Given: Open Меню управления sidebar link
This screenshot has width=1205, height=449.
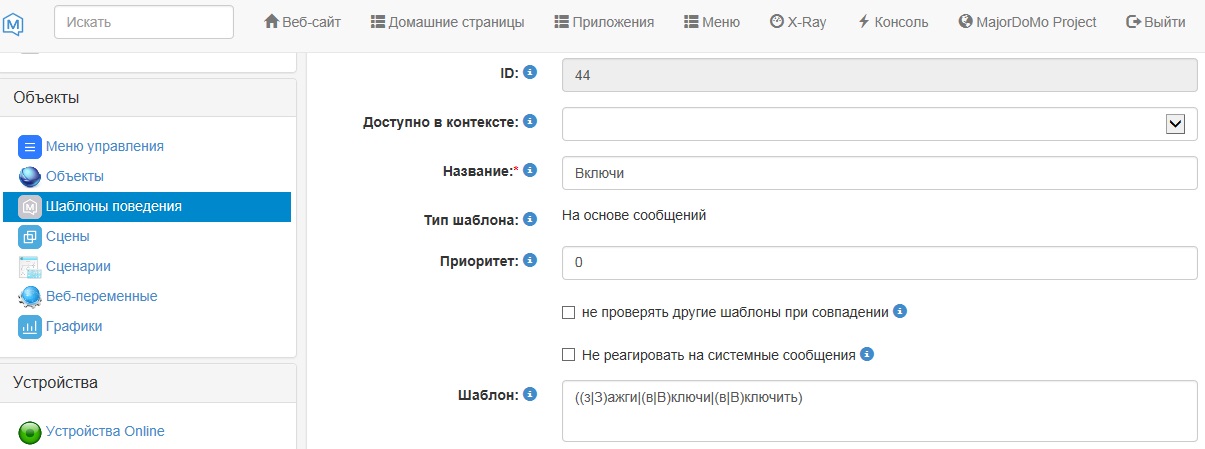Looking at the screenshot, I should tap(105, 146).
